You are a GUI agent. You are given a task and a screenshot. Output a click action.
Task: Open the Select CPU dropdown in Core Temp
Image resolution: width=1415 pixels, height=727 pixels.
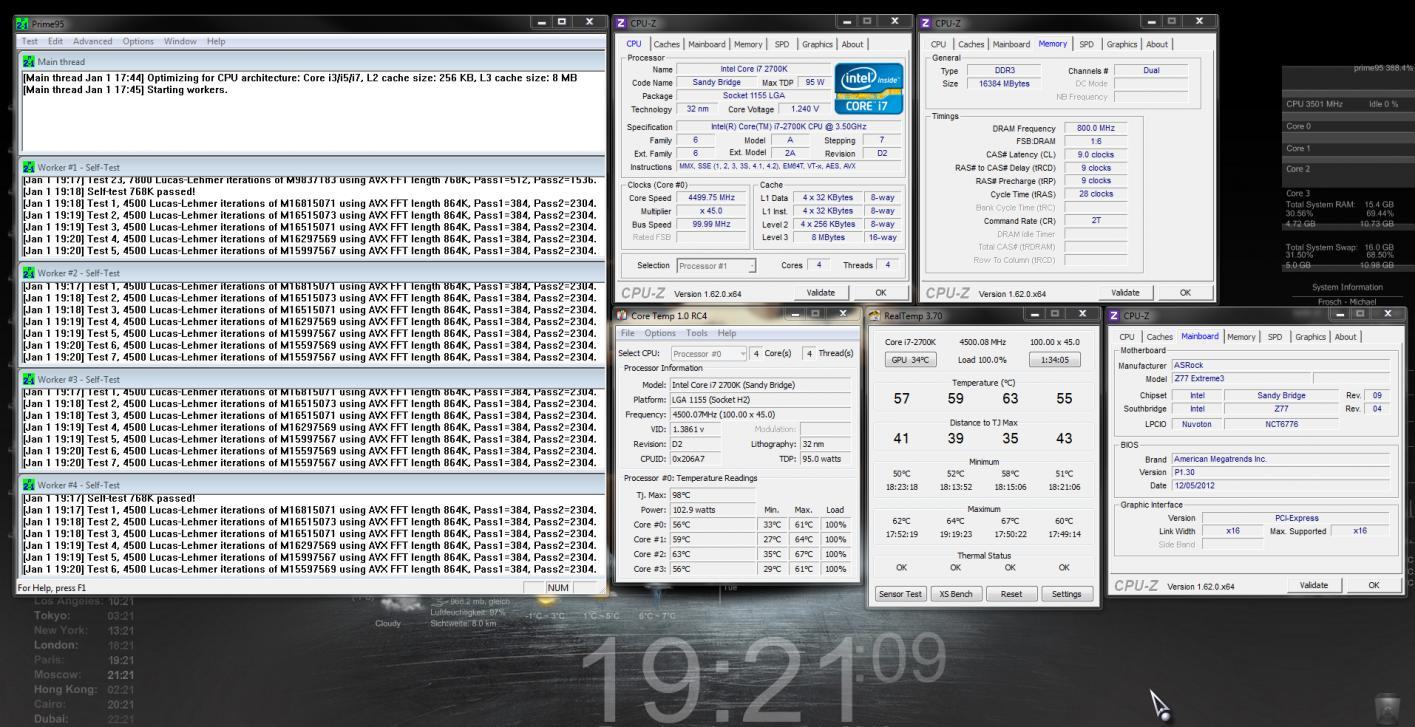(x=709, y=353)
